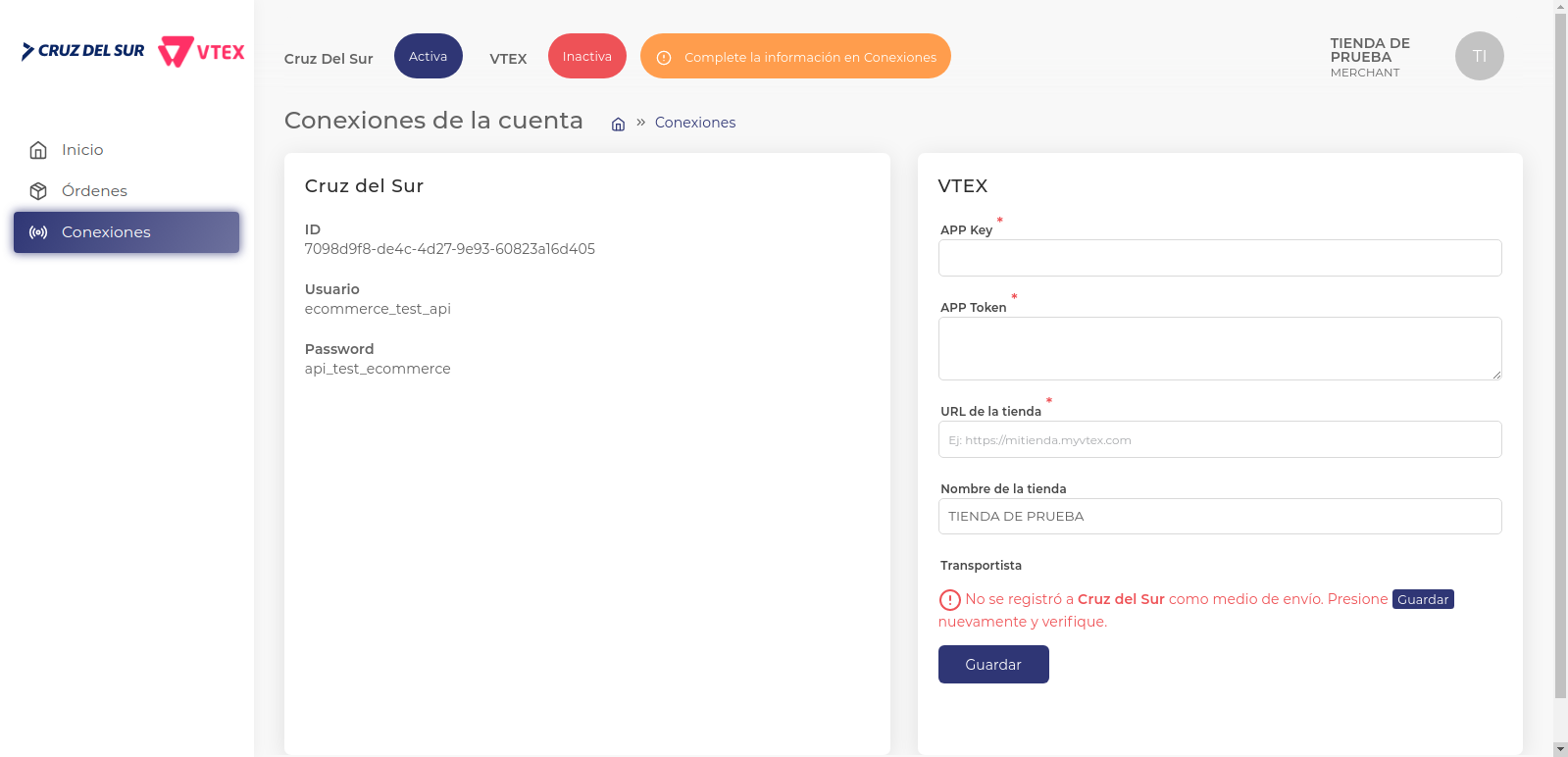Click the Inactiva status badge
The image size is (1568, 757).
586,57
